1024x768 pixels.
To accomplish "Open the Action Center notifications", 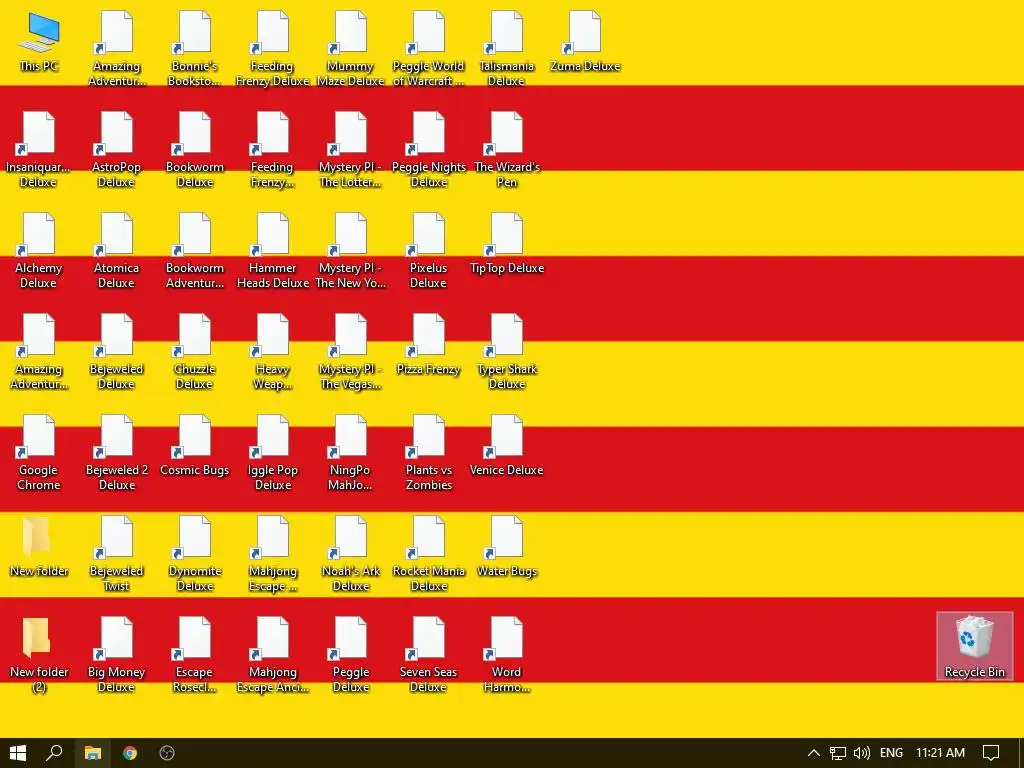I will (991, 753).
